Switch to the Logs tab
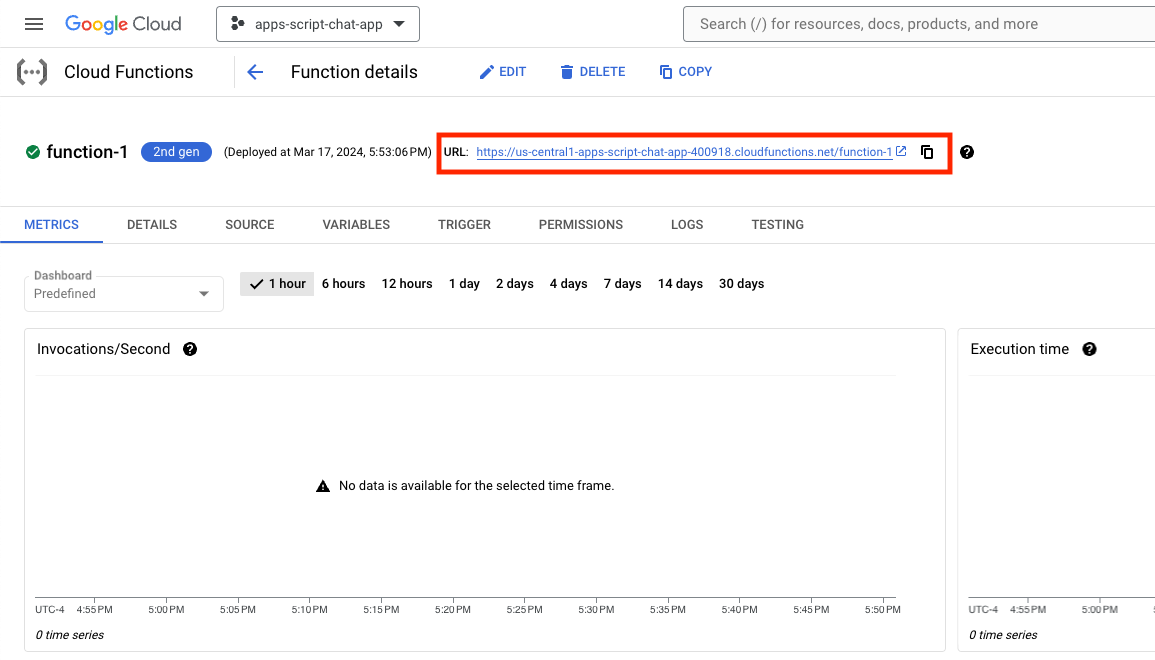This screenshot has width=1155, height=660. [687, 225]
